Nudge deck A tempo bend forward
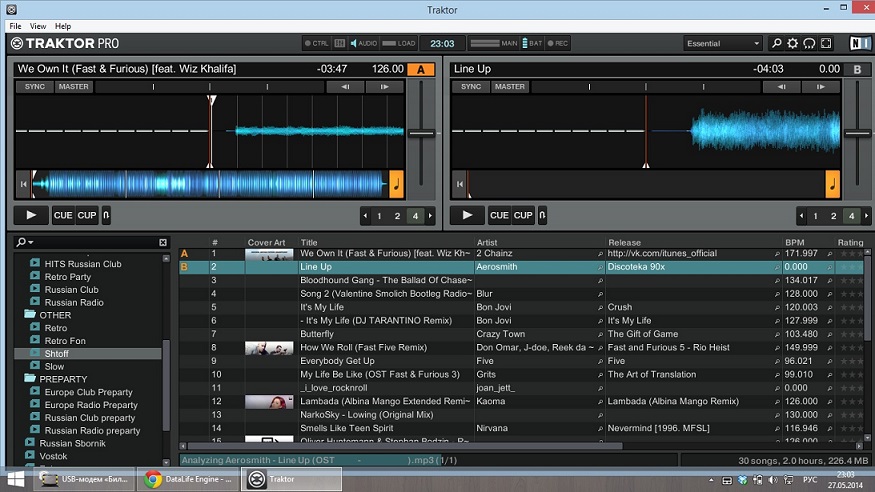 pos(384,86)
